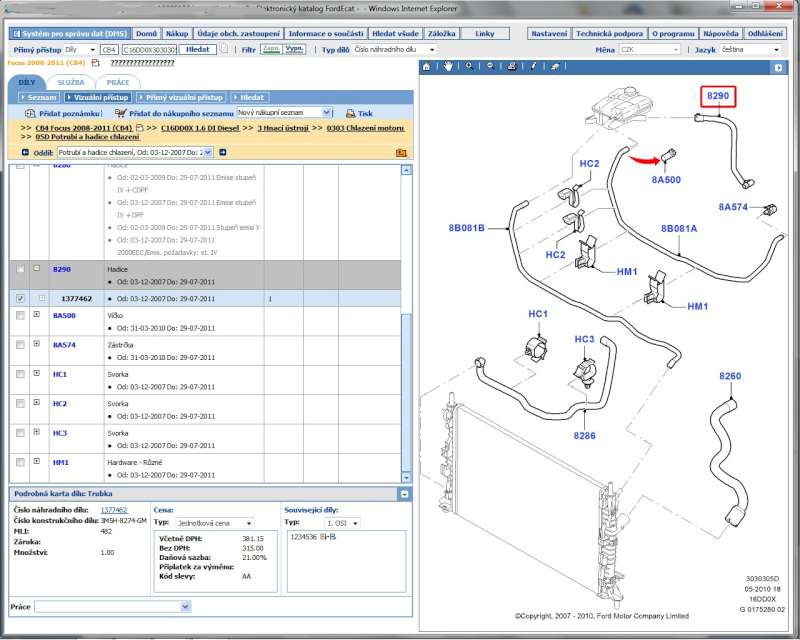The width and height of the screenshot is (800, 640).
Task: Open part number link 1377462 in detail card
Action: 114,510
